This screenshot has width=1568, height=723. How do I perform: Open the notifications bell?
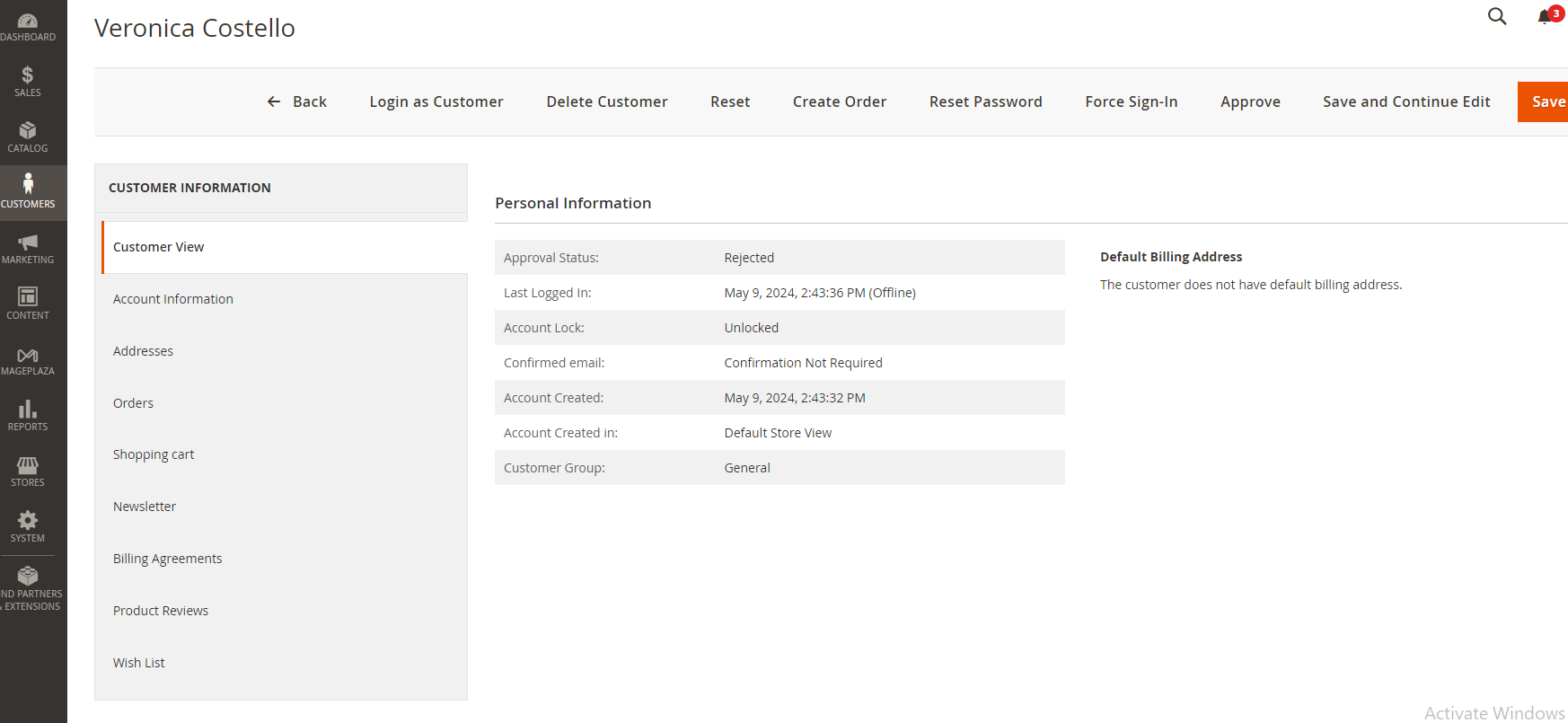(1546, 17)
